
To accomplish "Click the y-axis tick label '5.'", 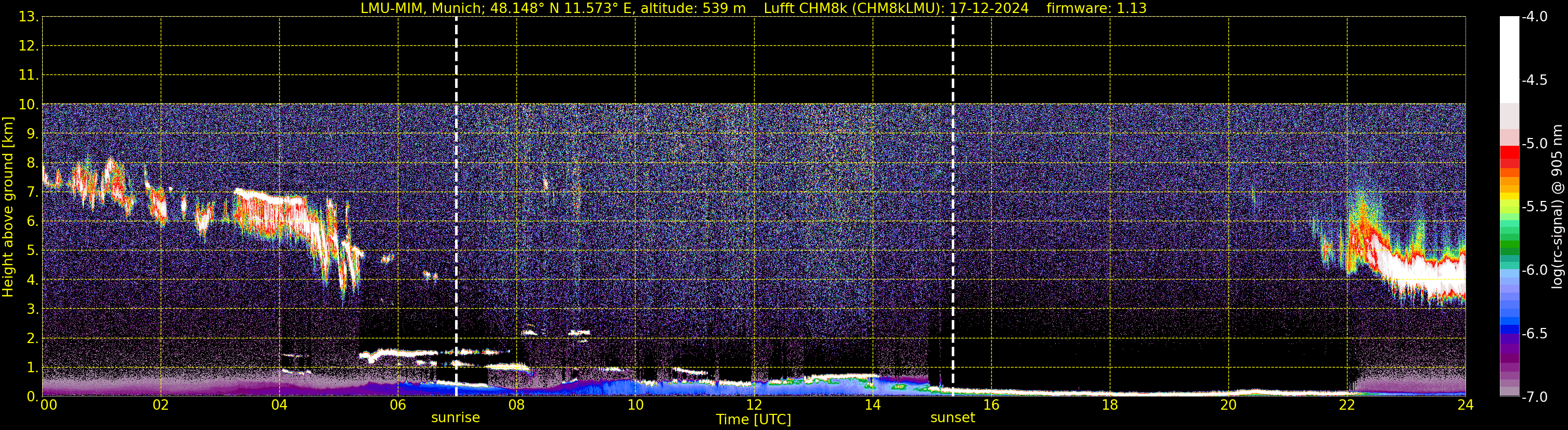I will pos(32,251).
